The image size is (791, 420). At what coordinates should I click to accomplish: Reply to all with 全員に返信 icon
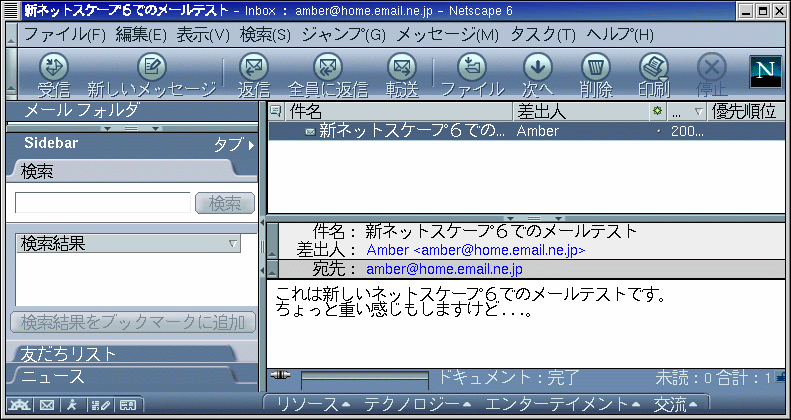328,67
